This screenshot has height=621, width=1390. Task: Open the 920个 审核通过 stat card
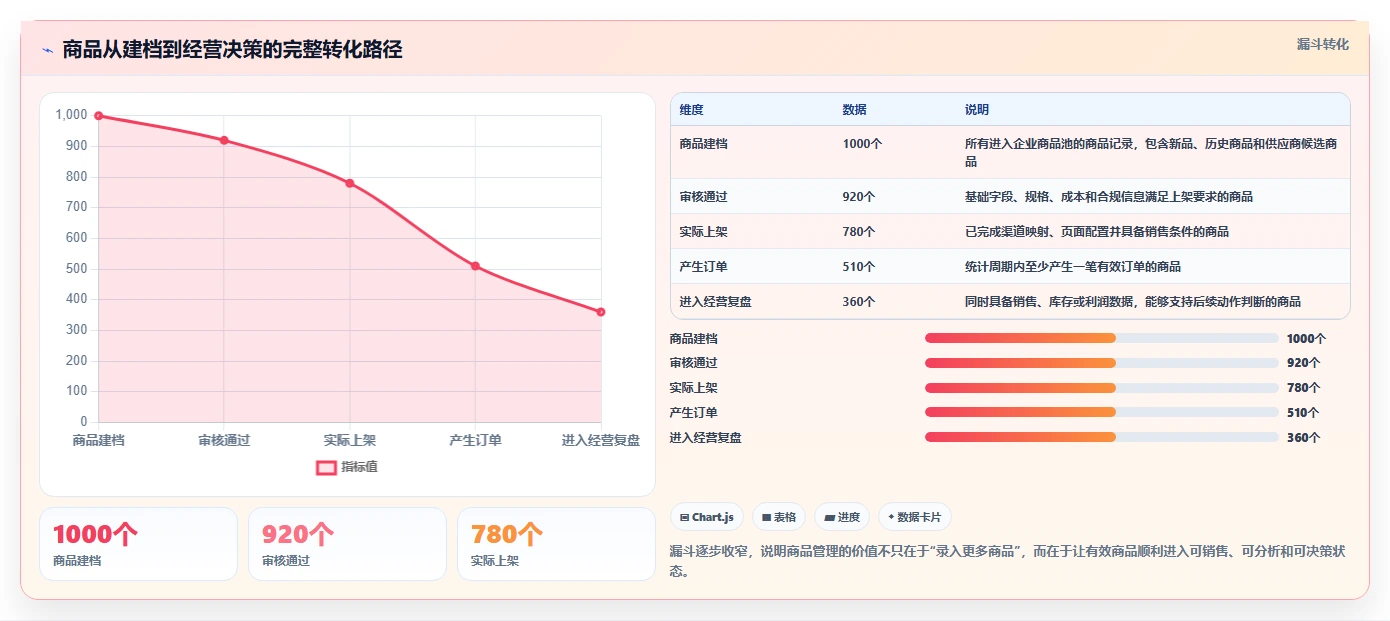tap(347, 544)
